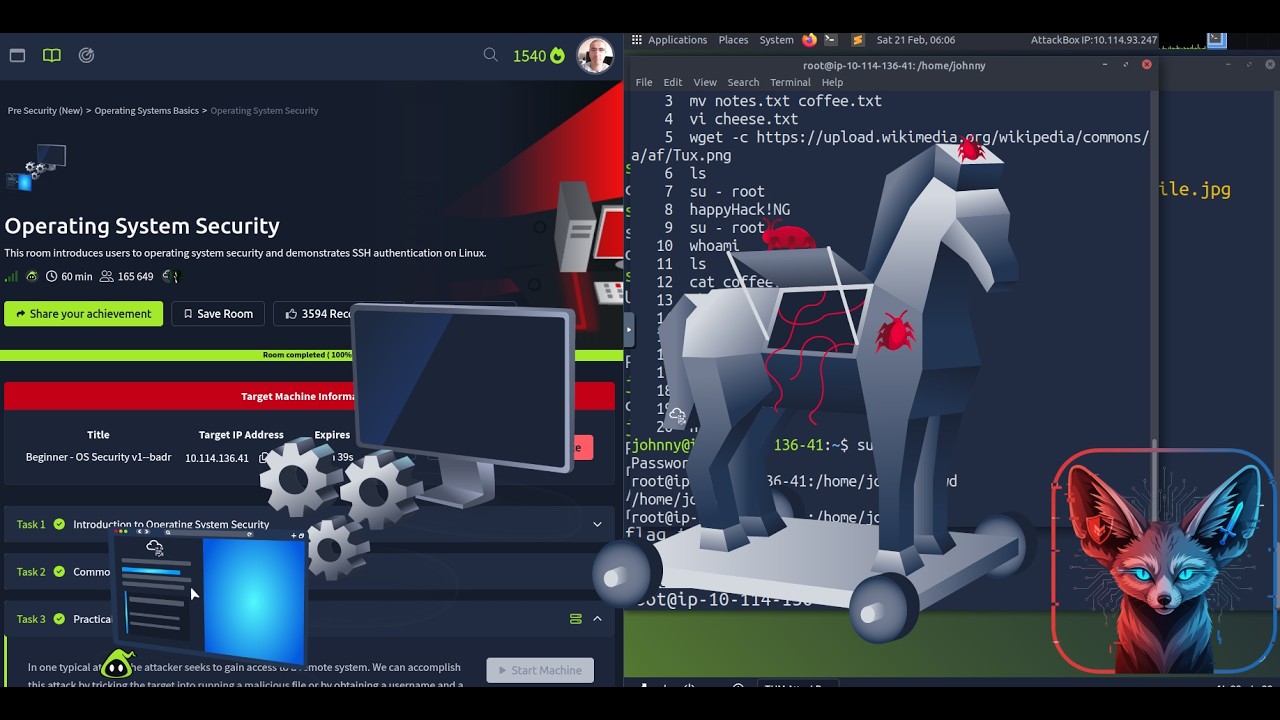Open the terminal Search menu

(743, 82)
